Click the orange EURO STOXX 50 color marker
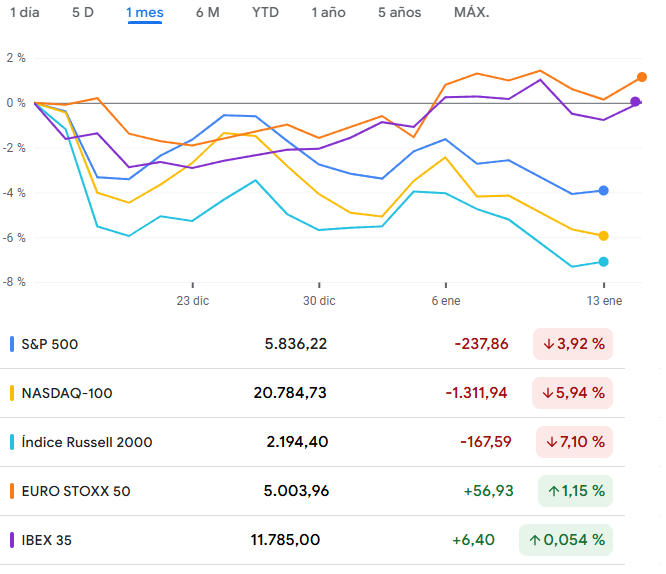 [11, 491]
